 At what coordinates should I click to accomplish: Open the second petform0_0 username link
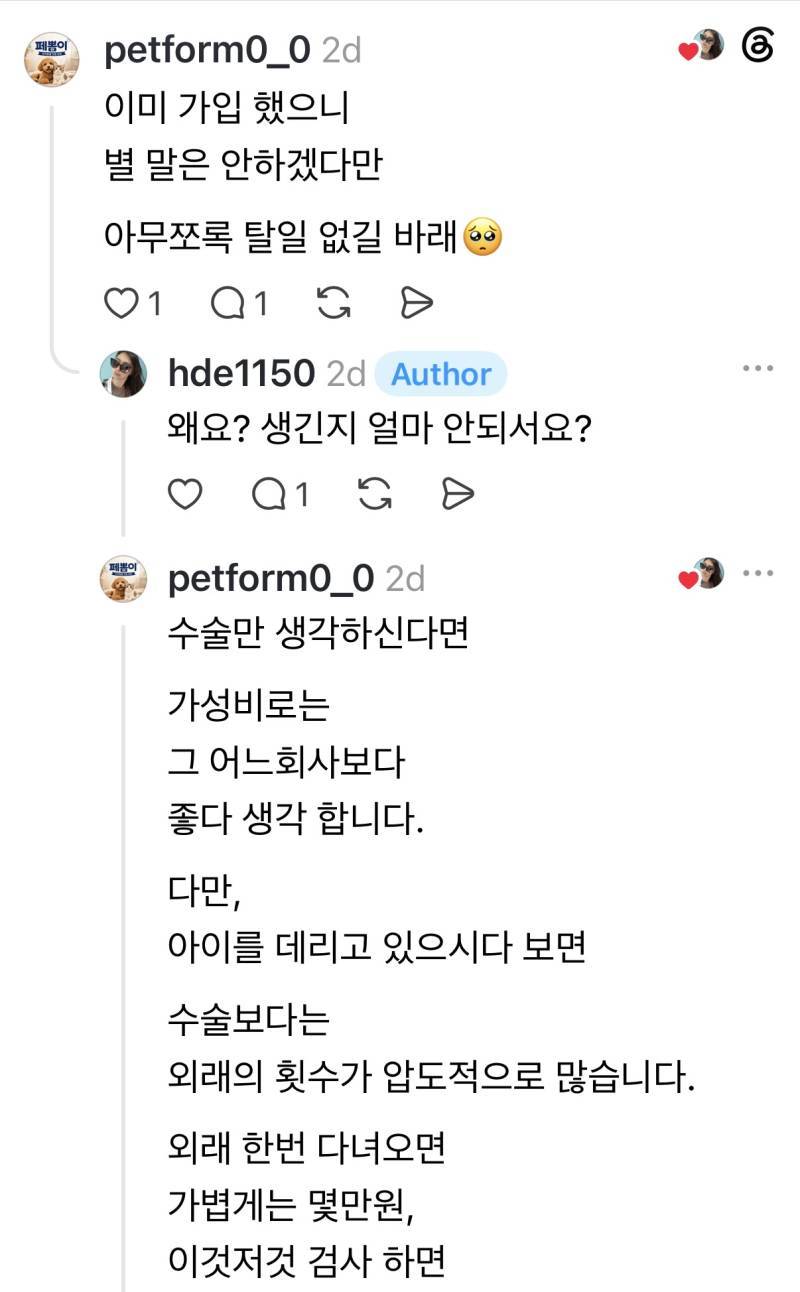pyautogui.click(x=271, y=578)
